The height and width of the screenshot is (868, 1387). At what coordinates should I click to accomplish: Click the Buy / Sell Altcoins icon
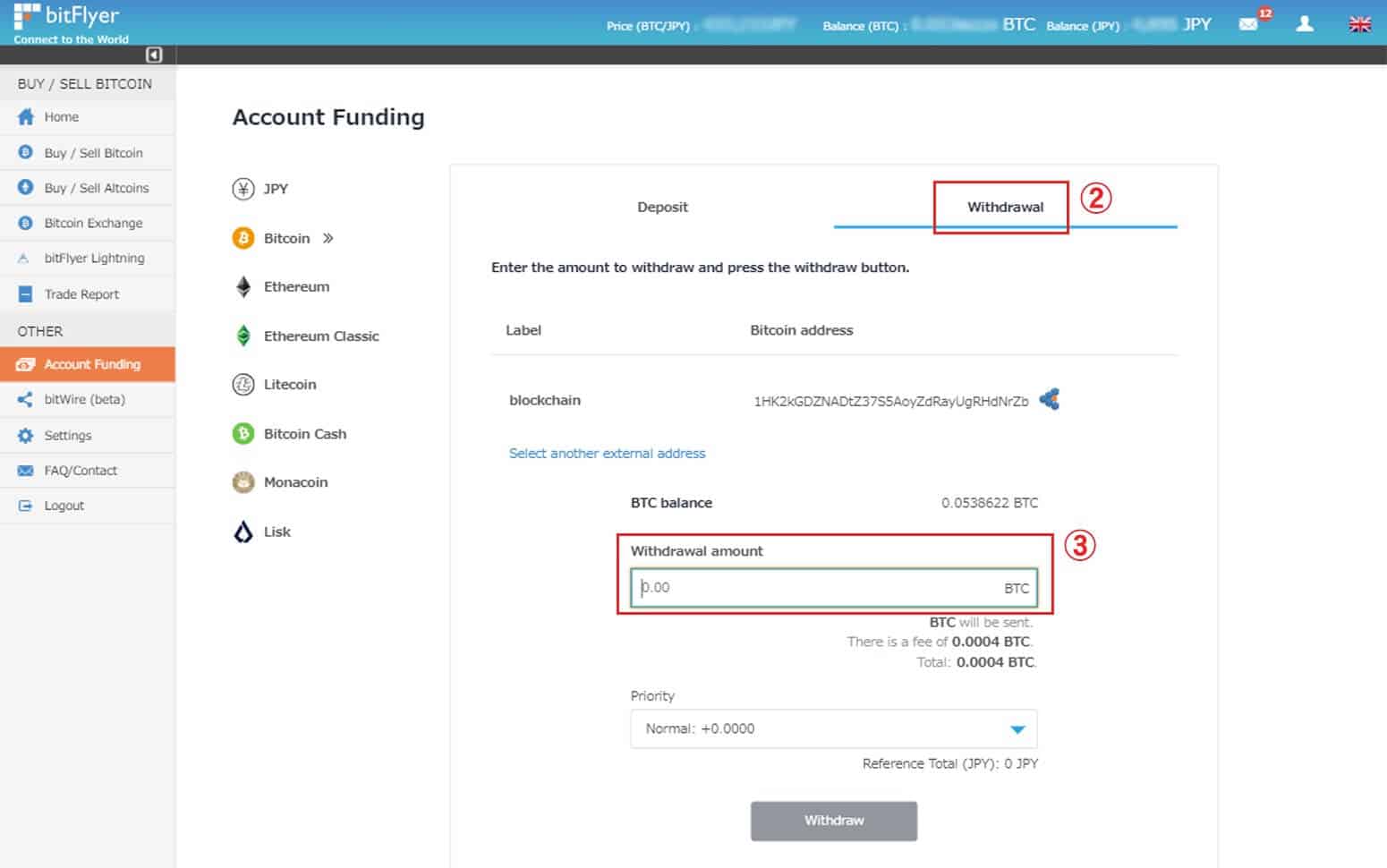pos(25,188)
